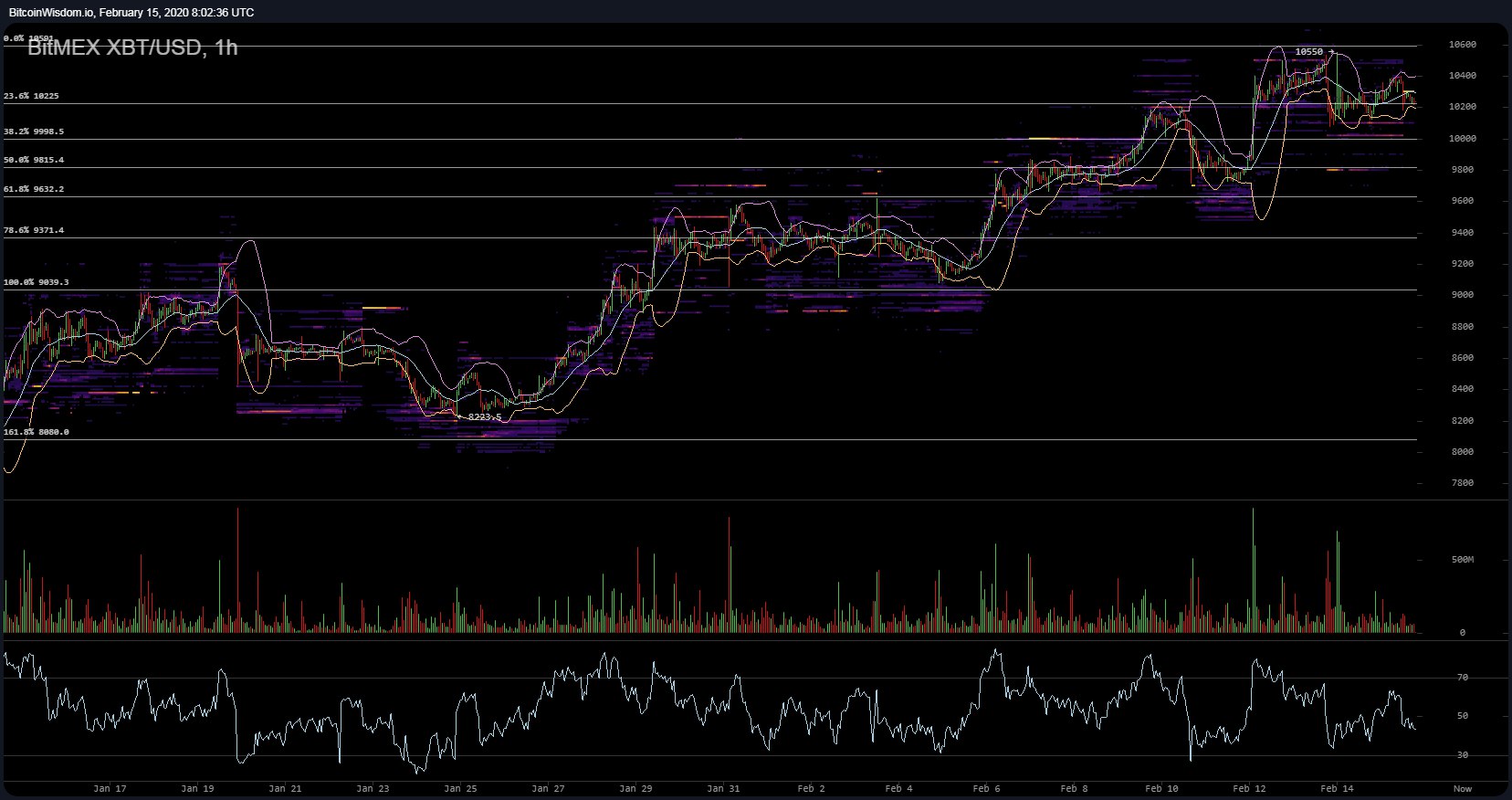Click the 9000 price axis label

click(x=1463, y=295)
